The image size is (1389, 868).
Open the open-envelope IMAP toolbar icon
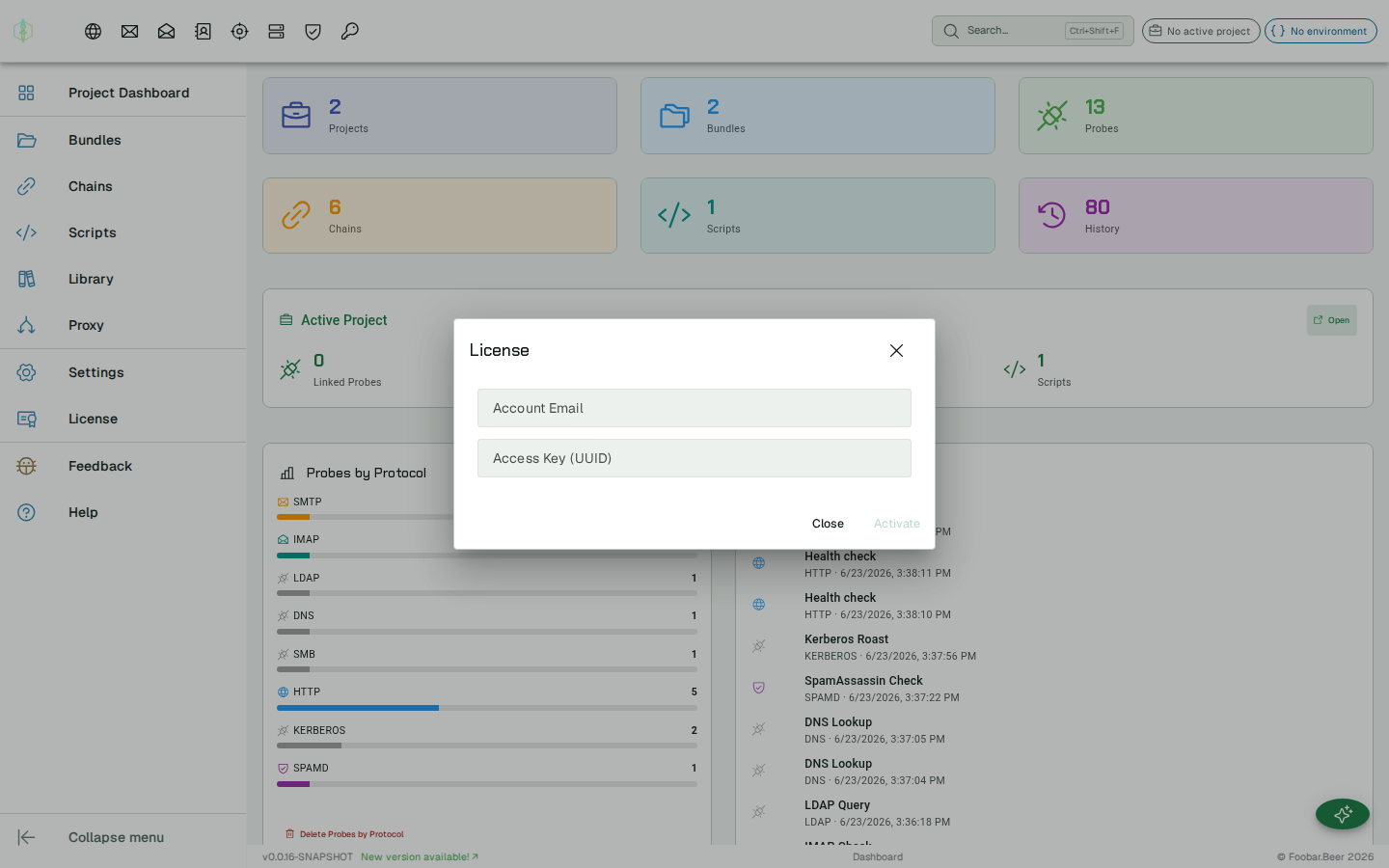click(166, 31)
